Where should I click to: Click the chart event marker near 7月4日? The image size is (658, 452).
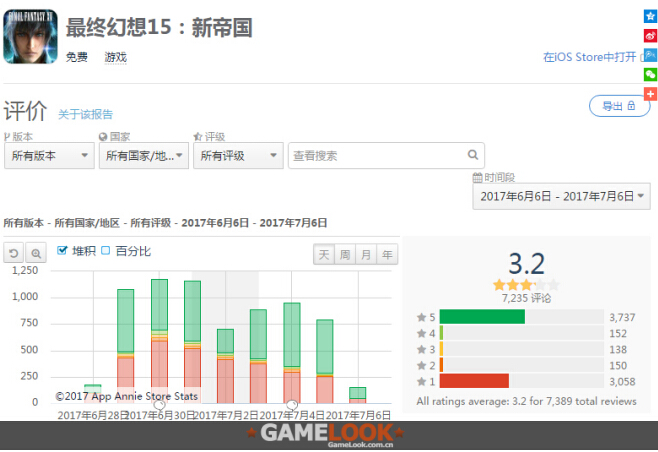[292, 405]
